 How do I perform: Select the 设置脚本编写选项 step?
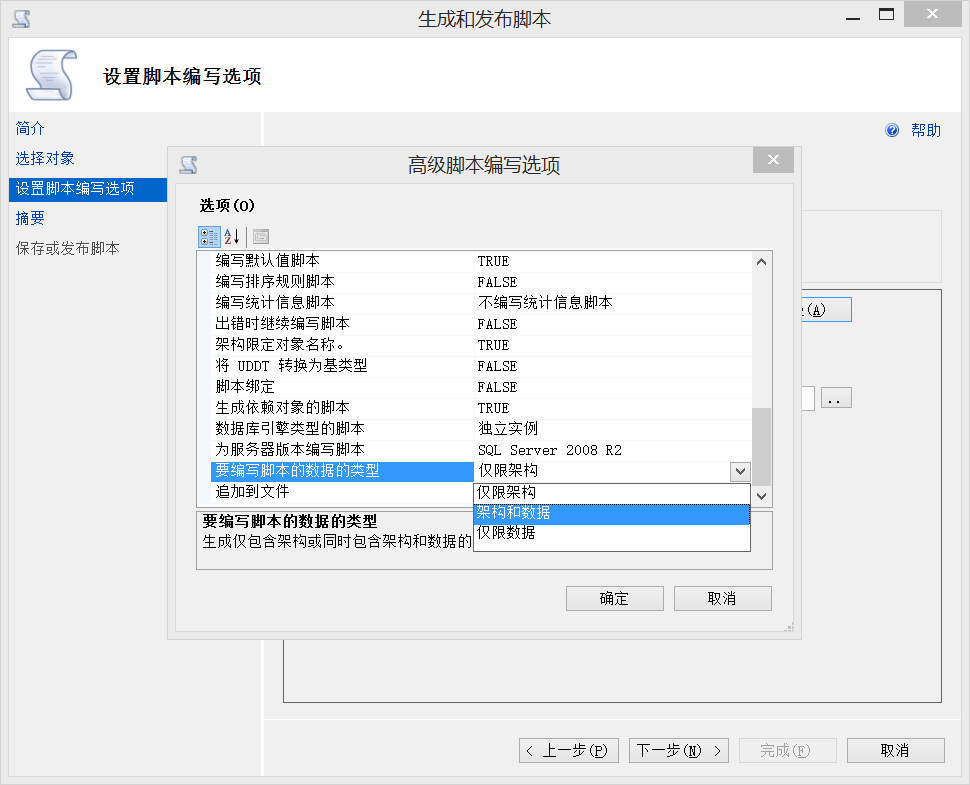88,189
